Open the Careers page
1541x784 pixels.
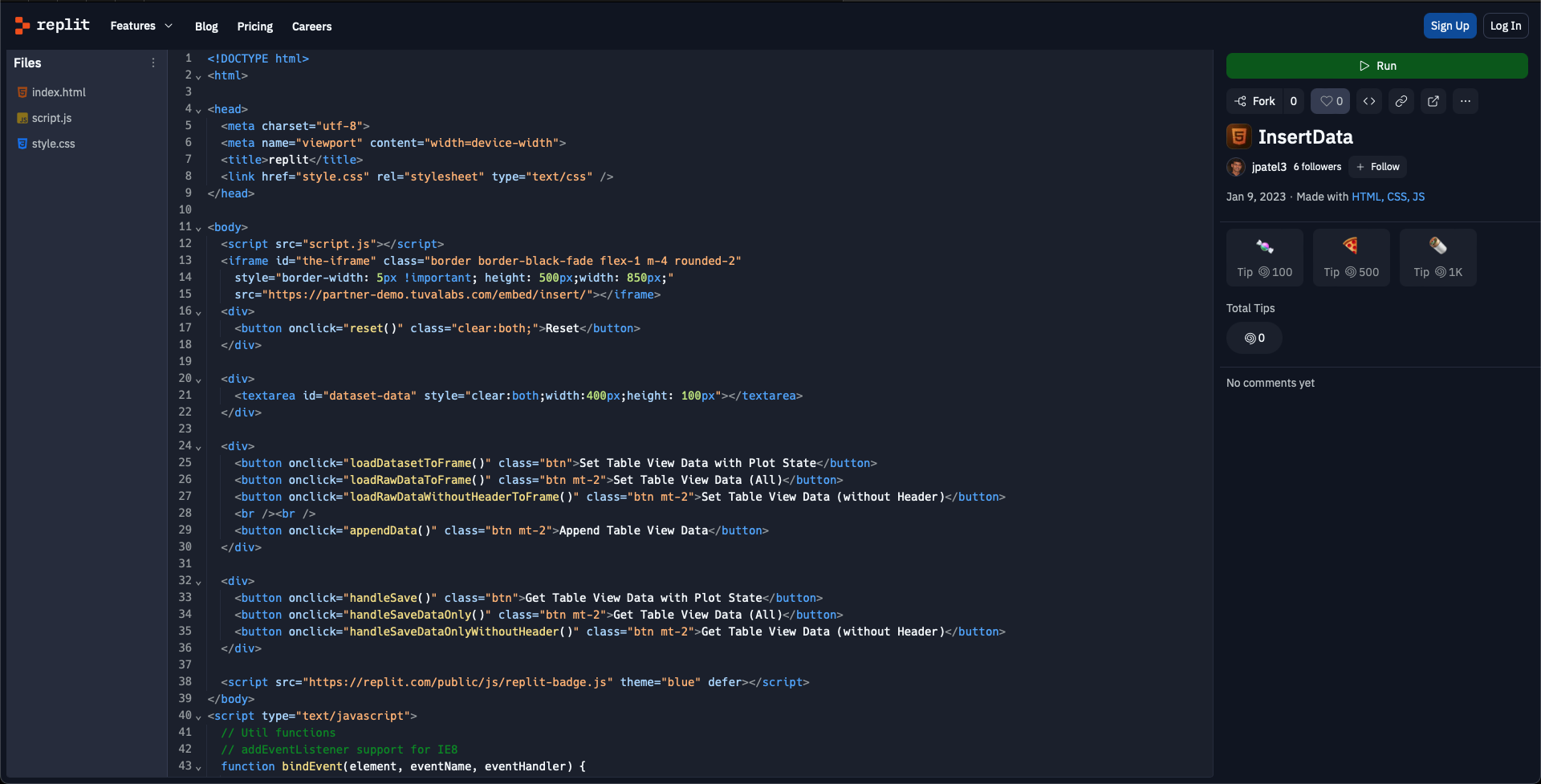(311, 26)
